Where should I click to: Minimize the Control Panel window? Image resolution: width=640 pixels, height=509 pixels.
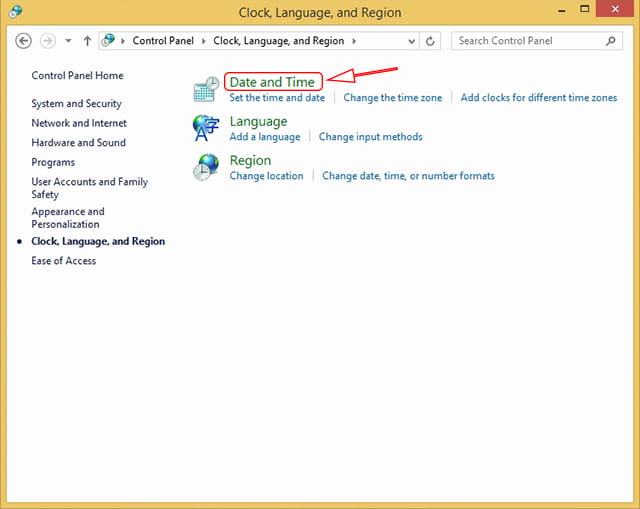pyautogui.click(x=562, y=11)
